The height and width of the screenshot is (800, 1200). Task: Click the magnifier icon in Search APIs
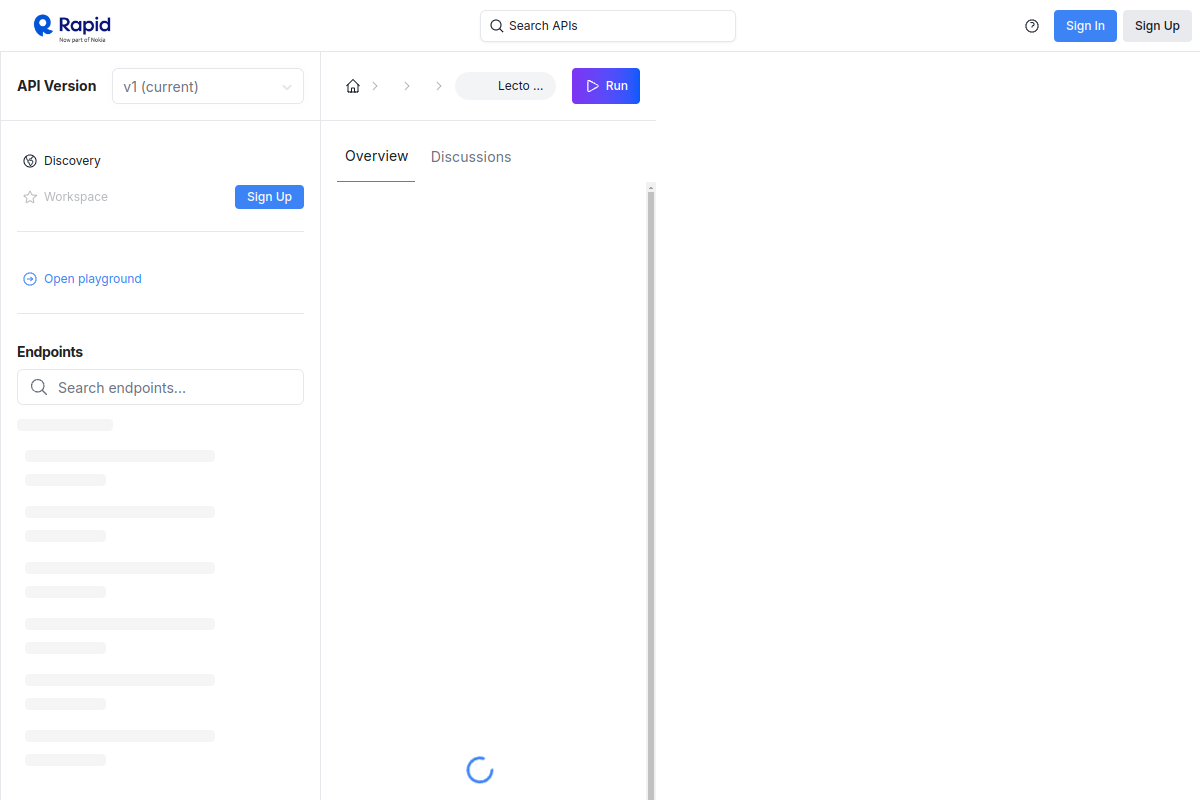coord(496,26)
